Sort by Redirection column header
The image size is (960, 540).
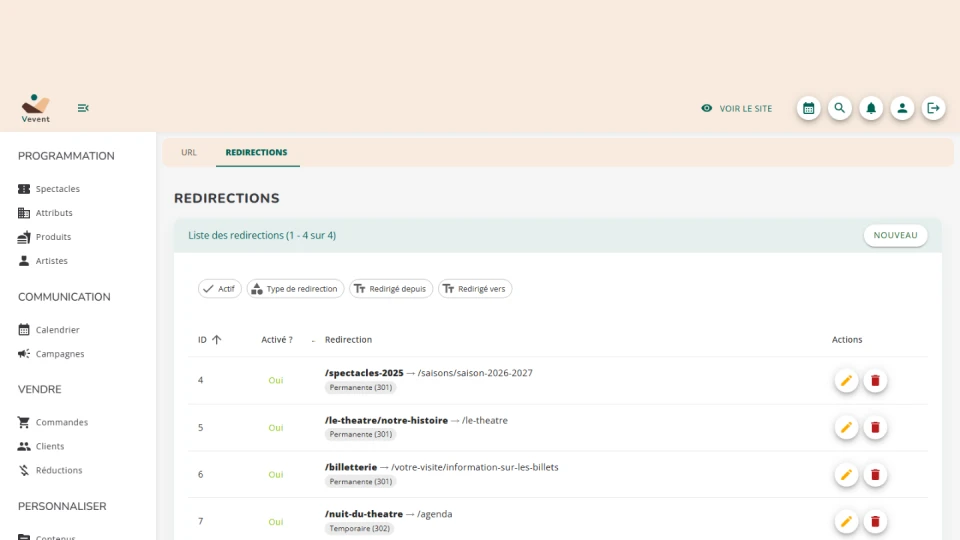pyautogui.click(x=348, y=340)
